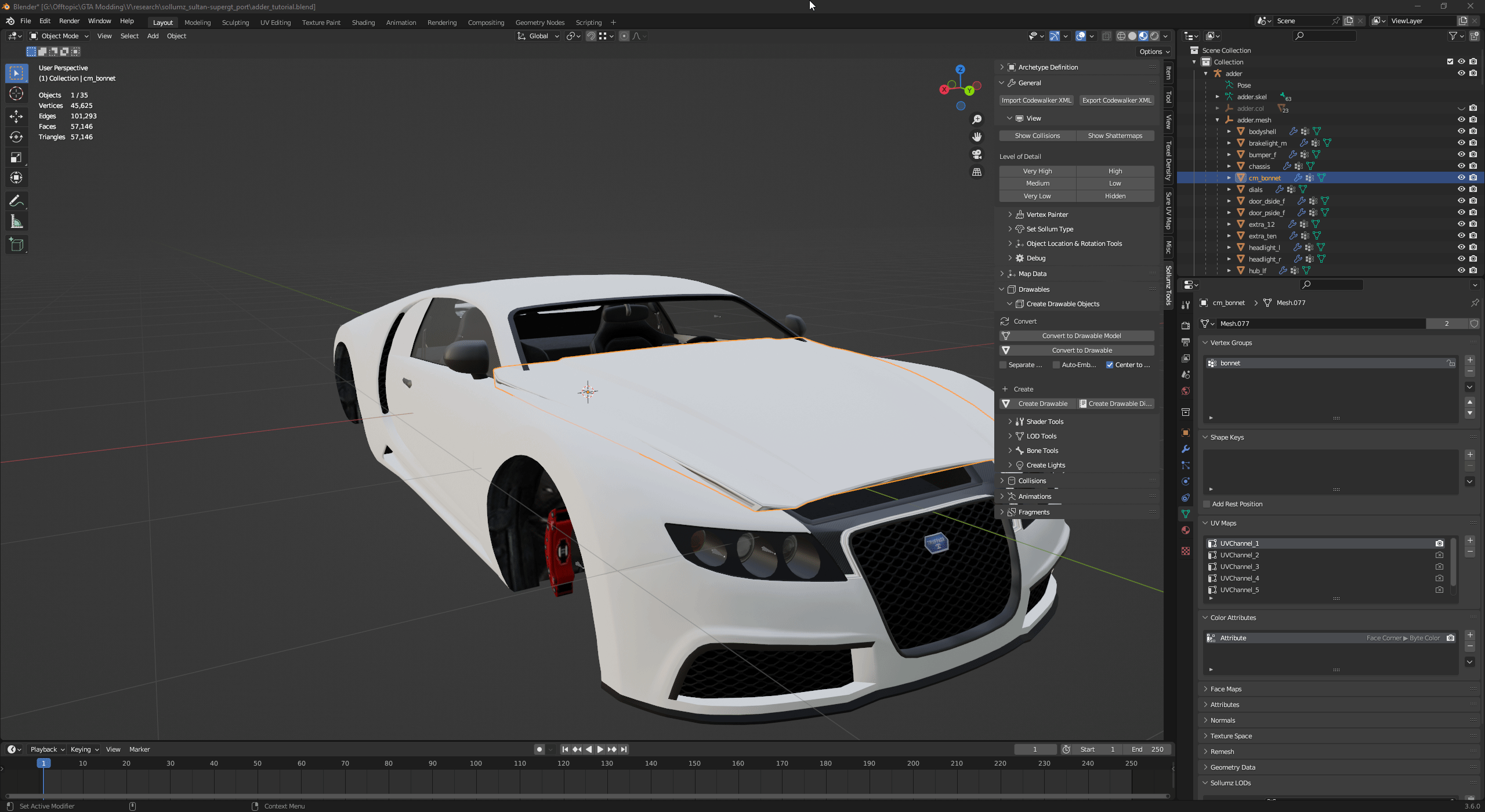Image resolution: width=1485 pixels, height=812 pixels.
Task: Select the Add Cube tool
Action: (16, 245)
